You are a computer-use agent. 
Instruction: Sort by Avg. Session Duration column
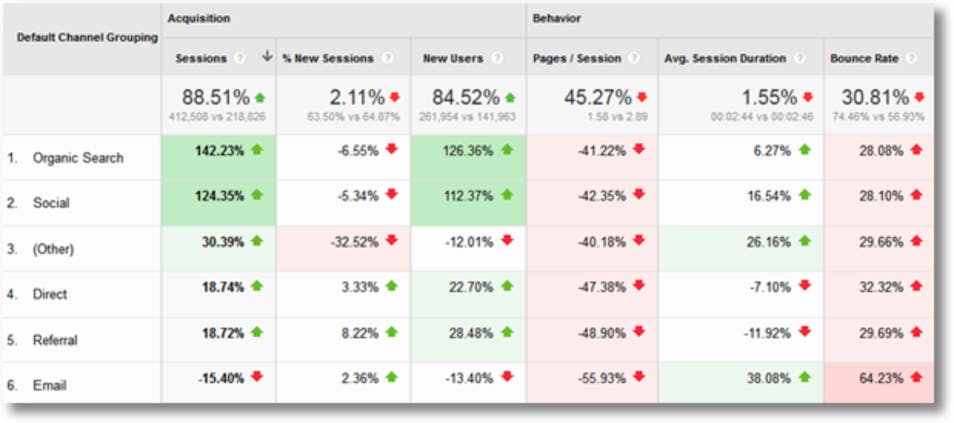point(726,58)
